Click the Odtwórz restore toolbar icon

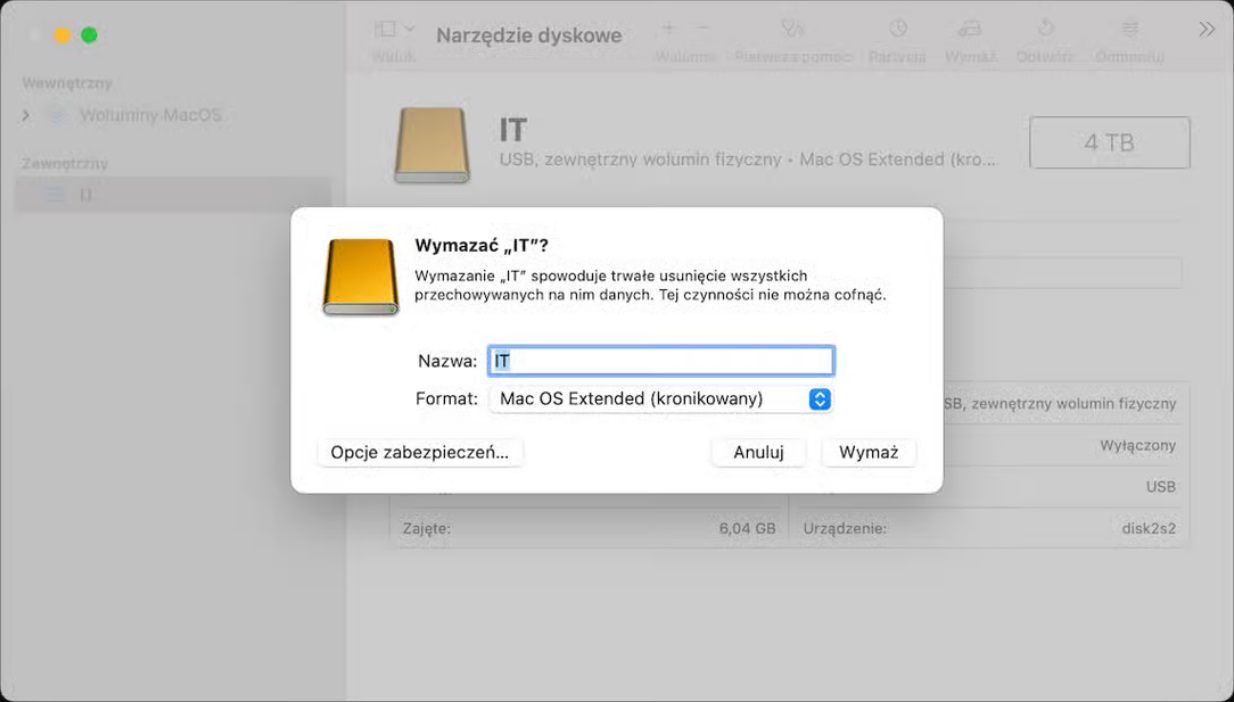[1045, 29]
